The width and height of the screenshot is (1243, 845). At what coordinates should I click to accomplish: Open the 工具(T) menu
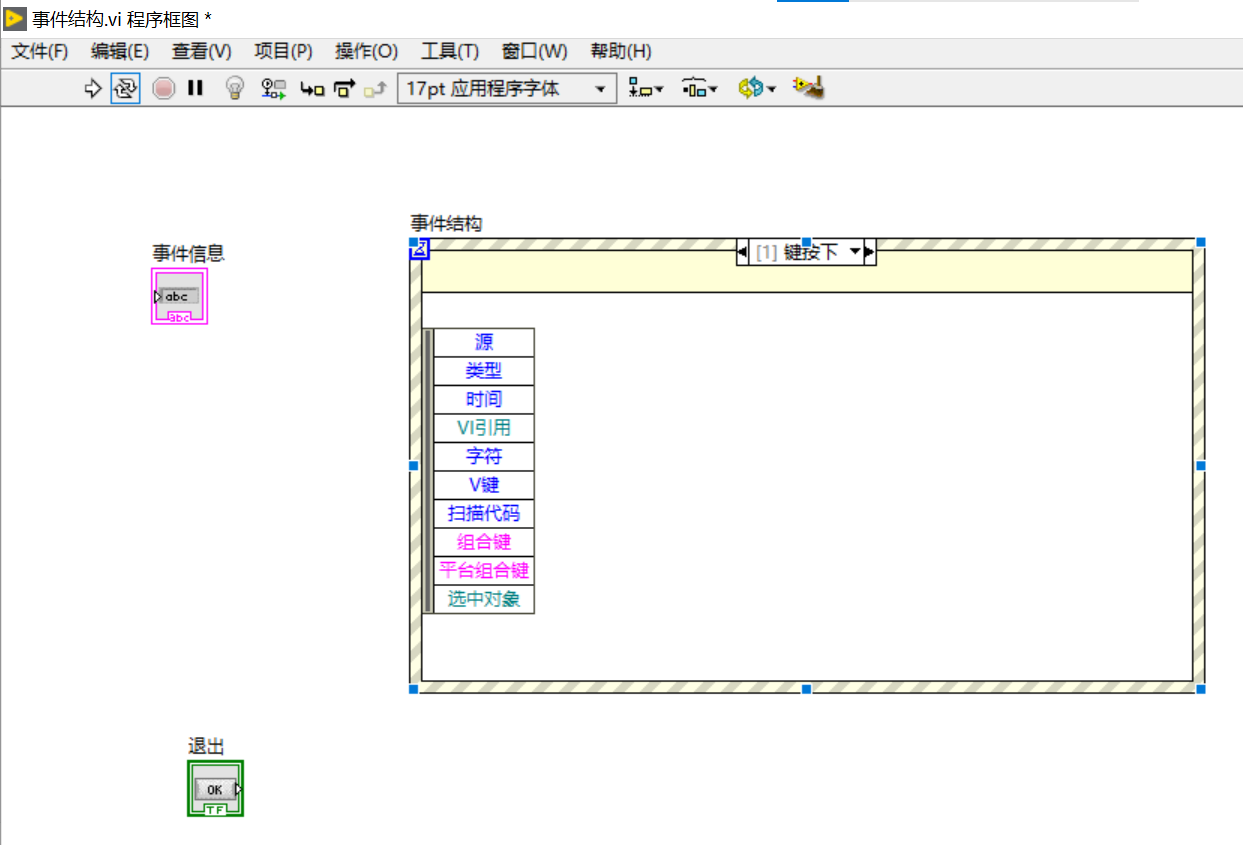(450, 51)
